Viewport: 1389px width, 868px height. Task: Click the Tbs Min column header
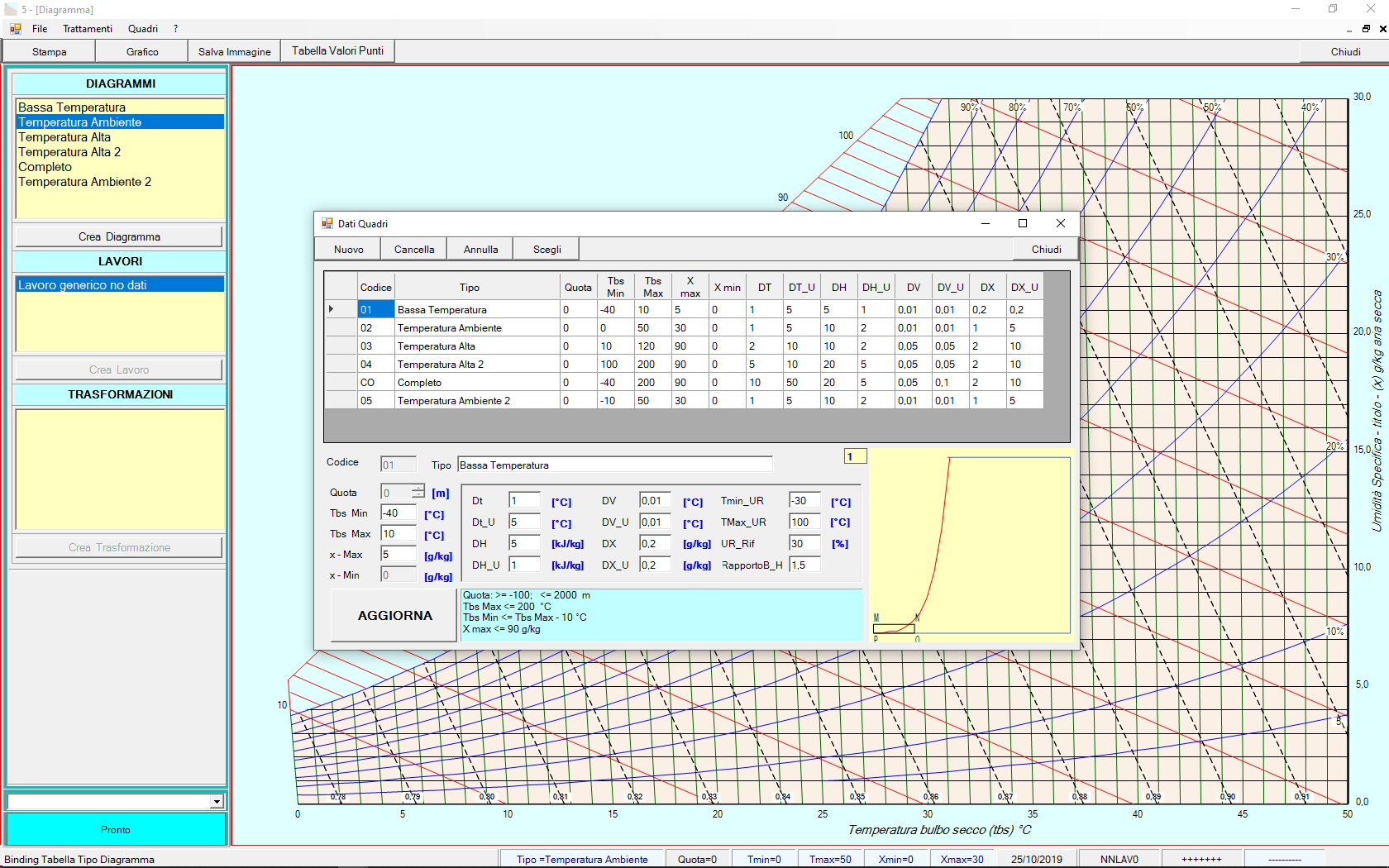[615, 287]
